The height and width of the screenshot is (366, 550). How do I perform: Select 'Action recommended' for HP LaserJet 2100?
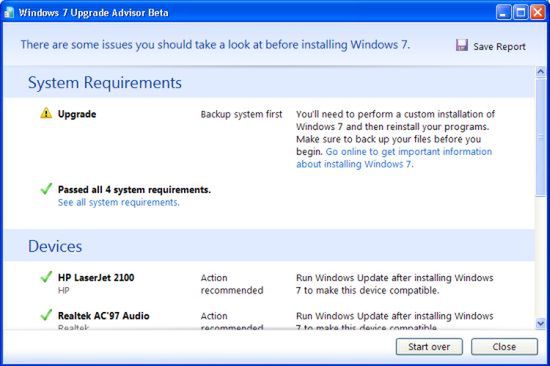pos(232,284)
